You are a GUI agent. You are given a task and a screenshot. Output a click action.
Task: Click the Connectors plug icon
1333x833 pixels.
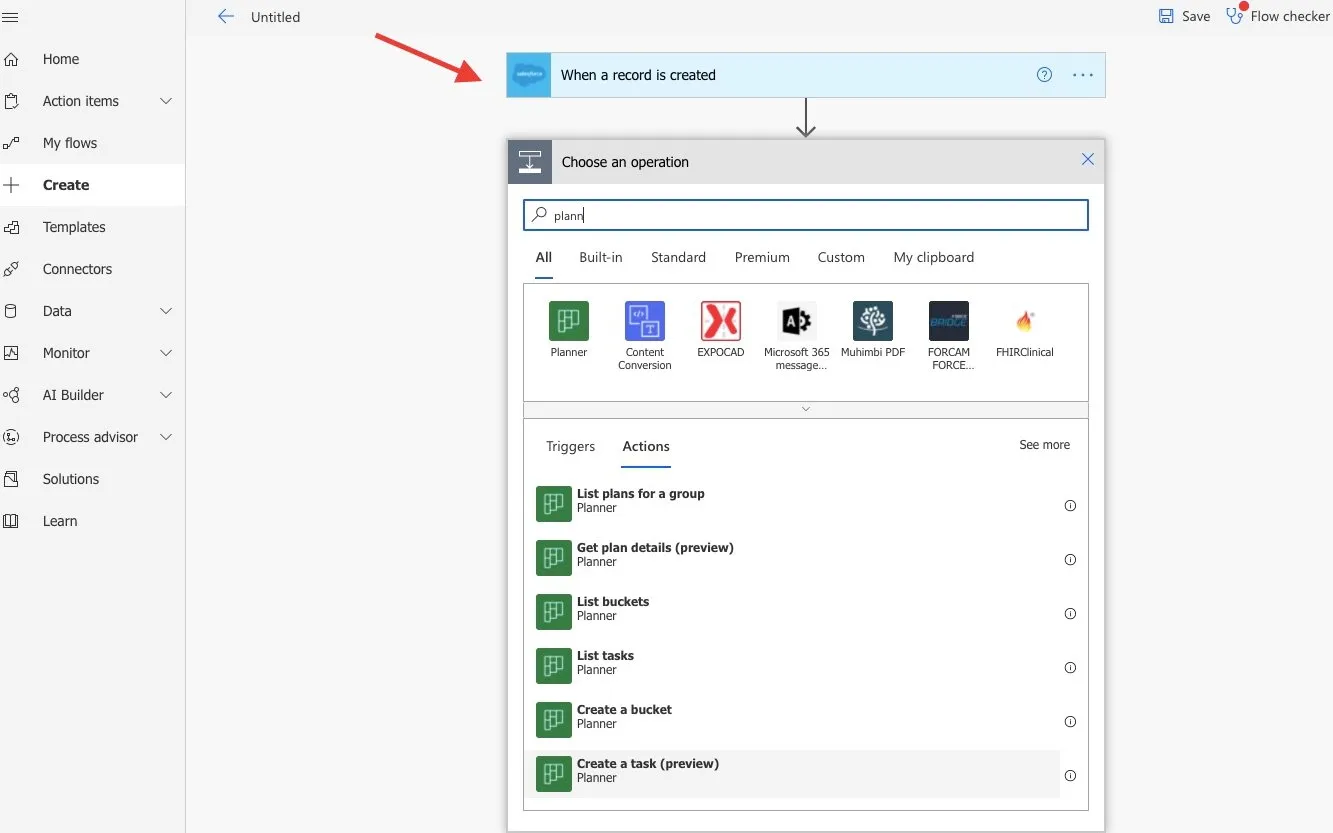[12, 269]
